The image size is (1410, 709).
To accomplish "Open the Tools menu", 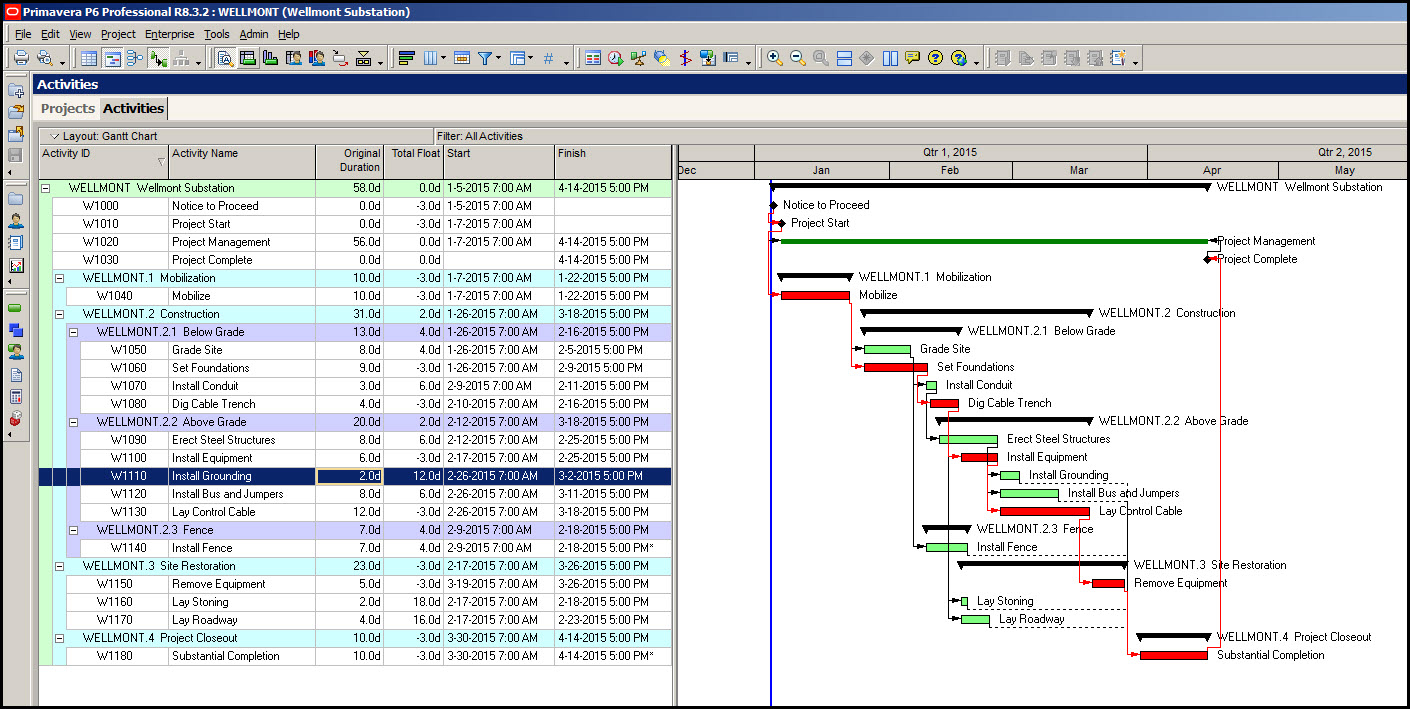I will 217,34.
